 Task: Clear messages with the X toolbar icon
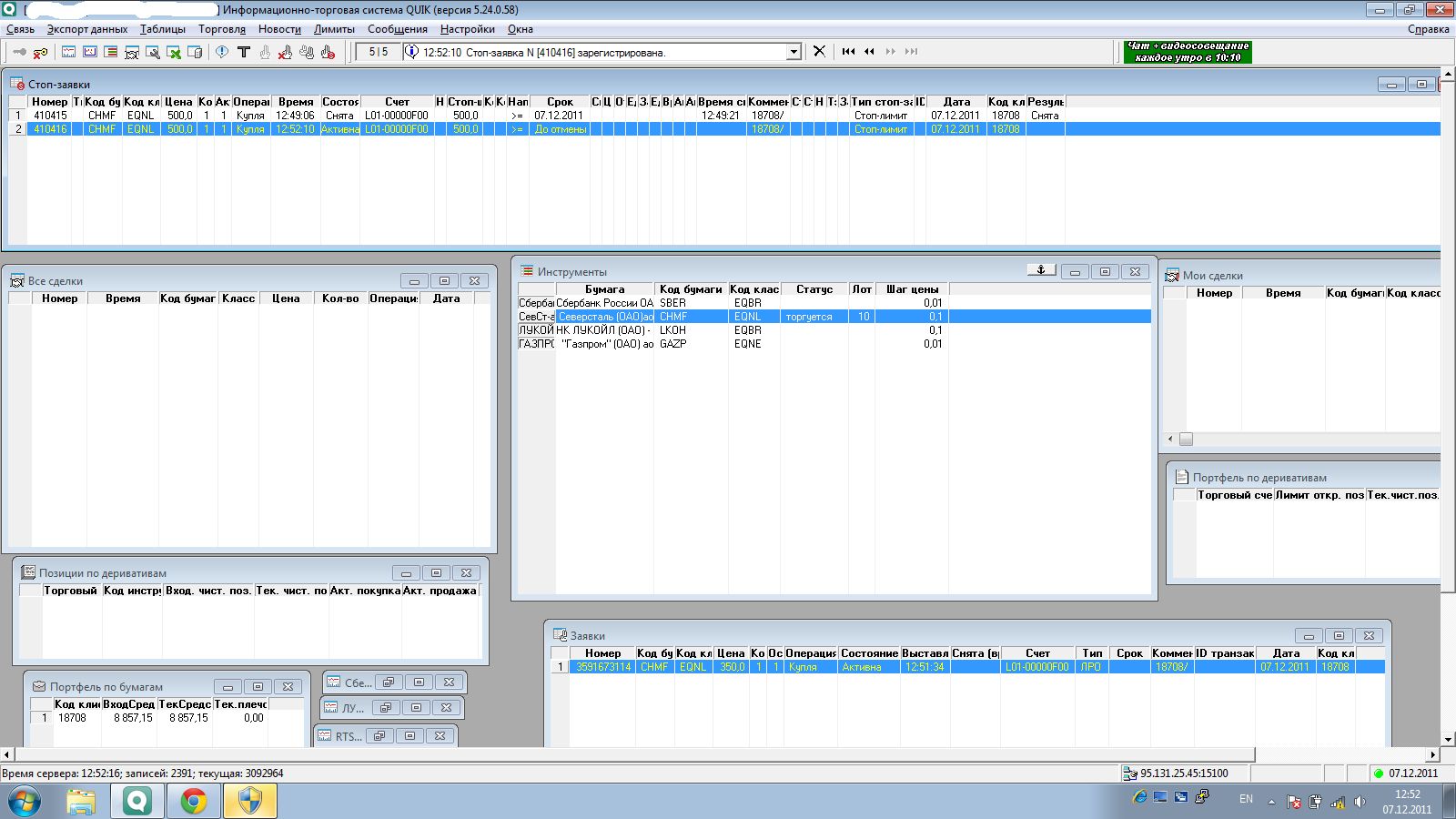coord(819,51)
